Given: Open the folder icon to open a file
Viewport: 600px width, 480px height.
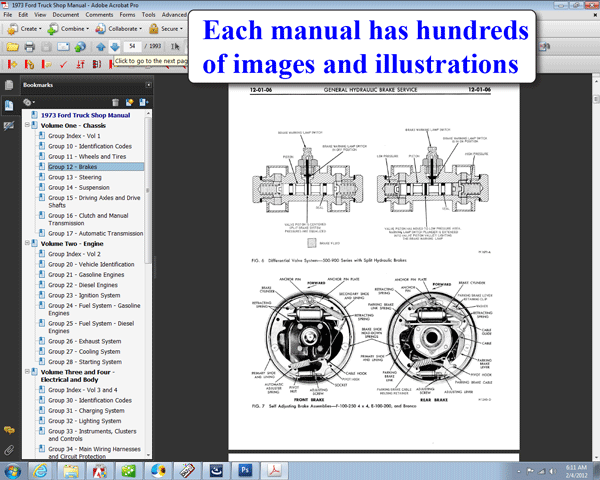Looking at the screenshot, I should click(x=12, y=47).
